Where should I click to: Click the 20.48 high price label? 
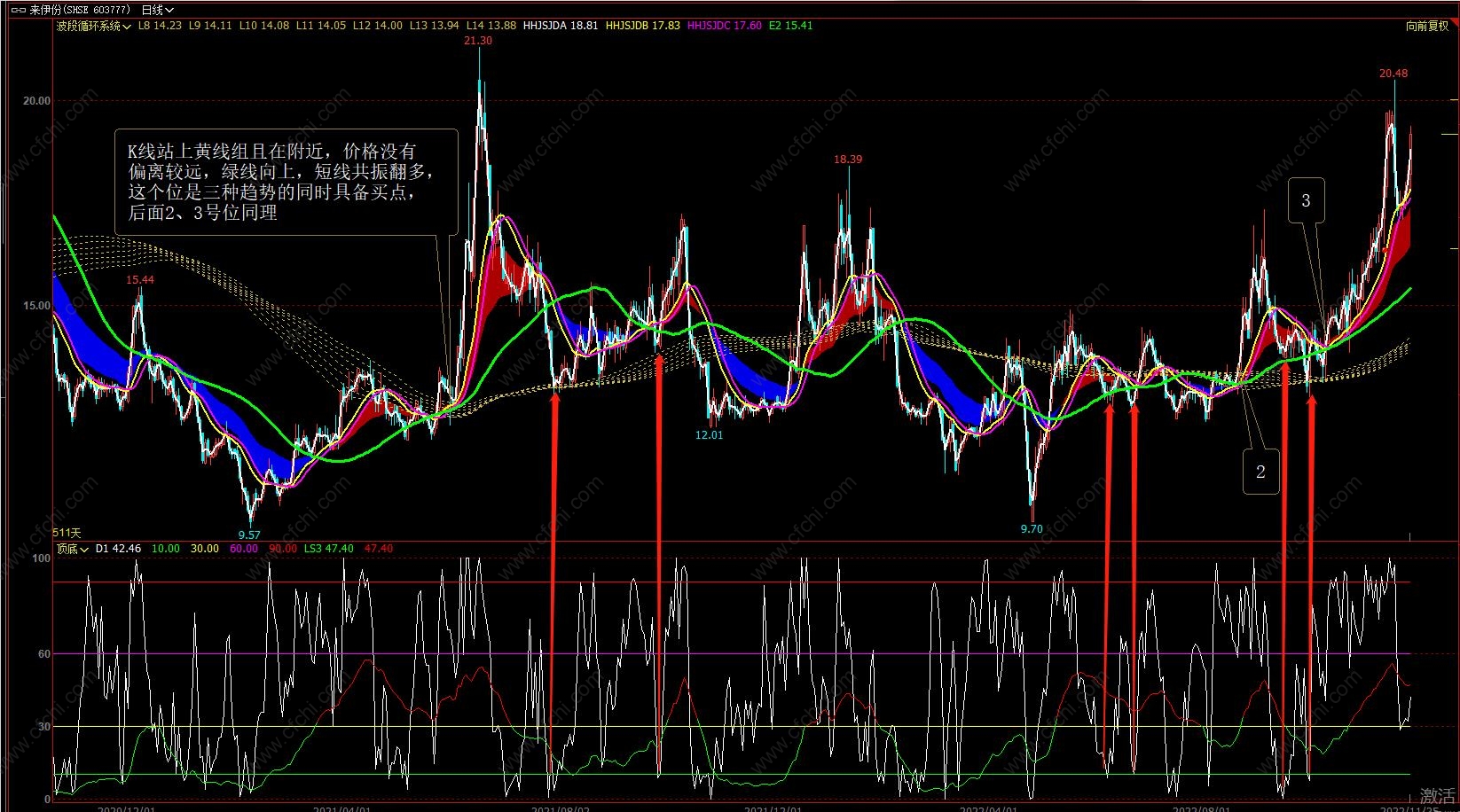coord(1393,74)
